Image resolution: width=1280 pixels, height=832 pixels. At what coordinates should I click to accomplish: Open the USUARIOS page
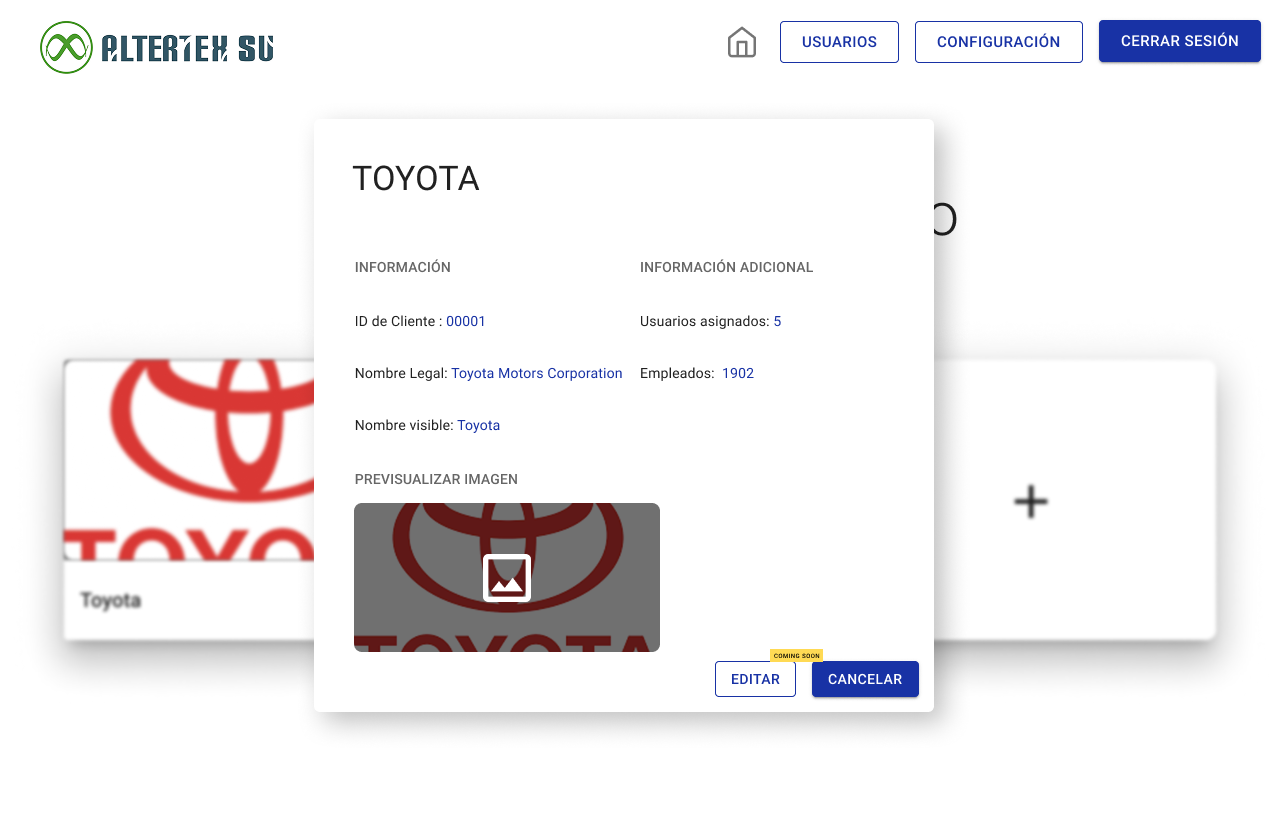(x=839, y=42)
